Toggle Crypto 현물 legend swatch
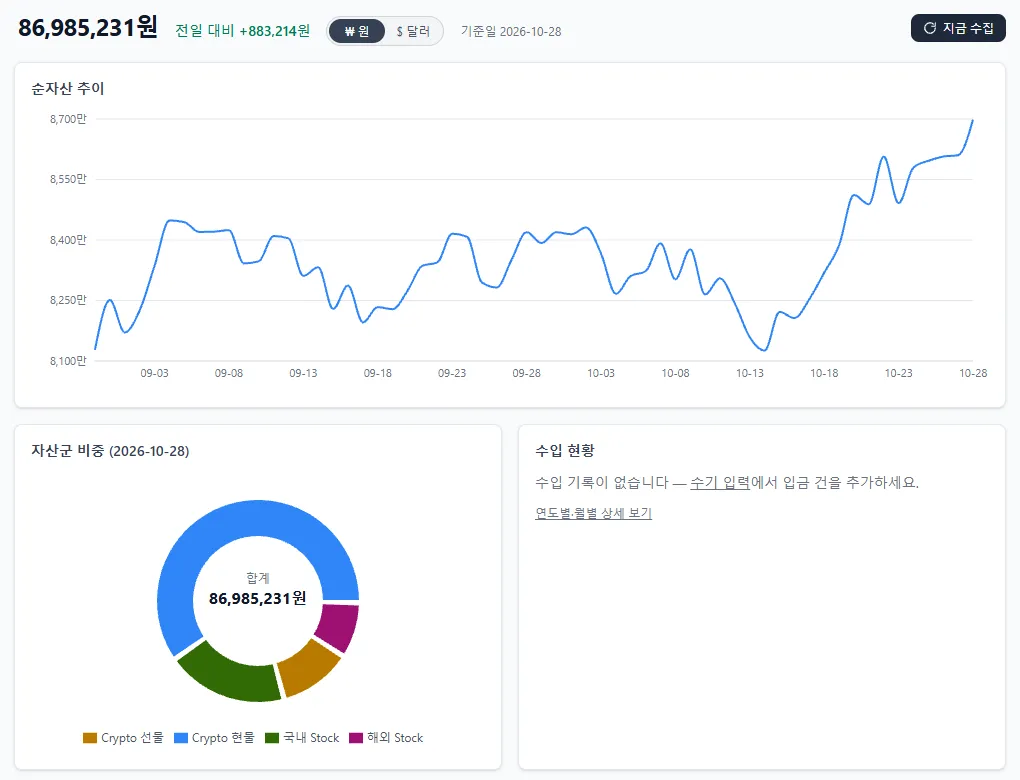Image resolution: width=1020 pixels, height=780 pixels. [x=181, y=738]
